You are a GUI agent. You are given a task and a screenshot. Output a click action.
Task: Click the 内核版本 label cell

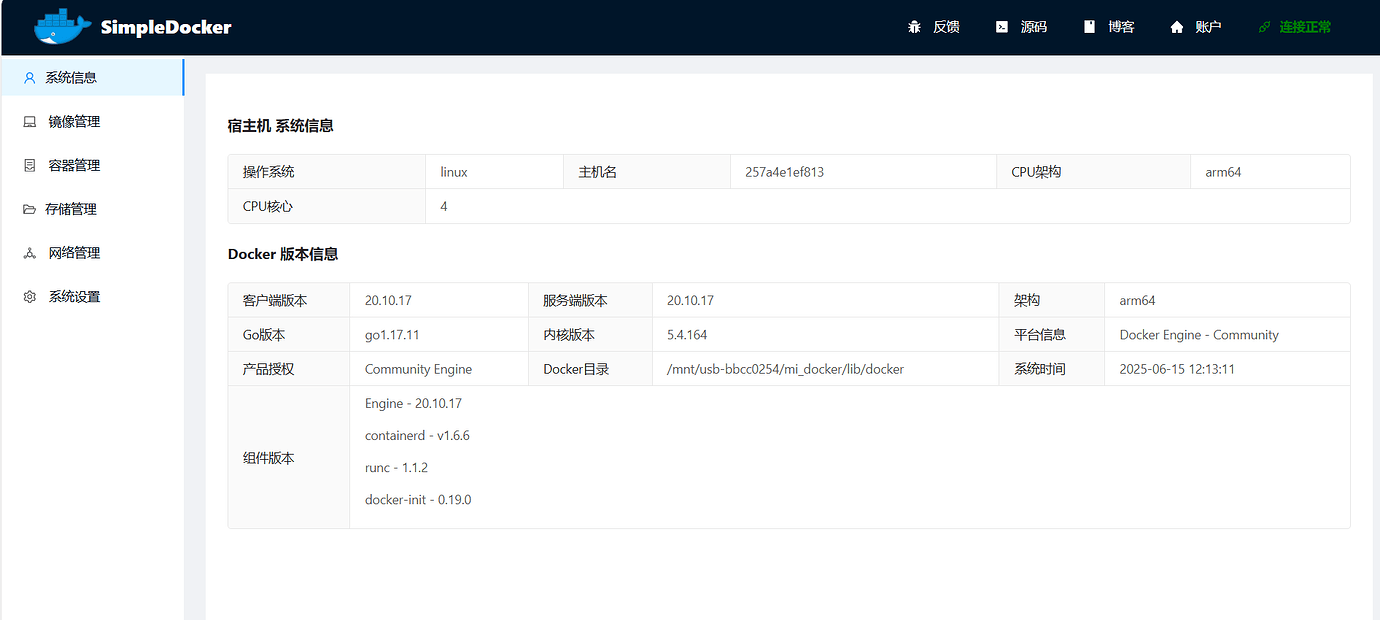[590, 335]
